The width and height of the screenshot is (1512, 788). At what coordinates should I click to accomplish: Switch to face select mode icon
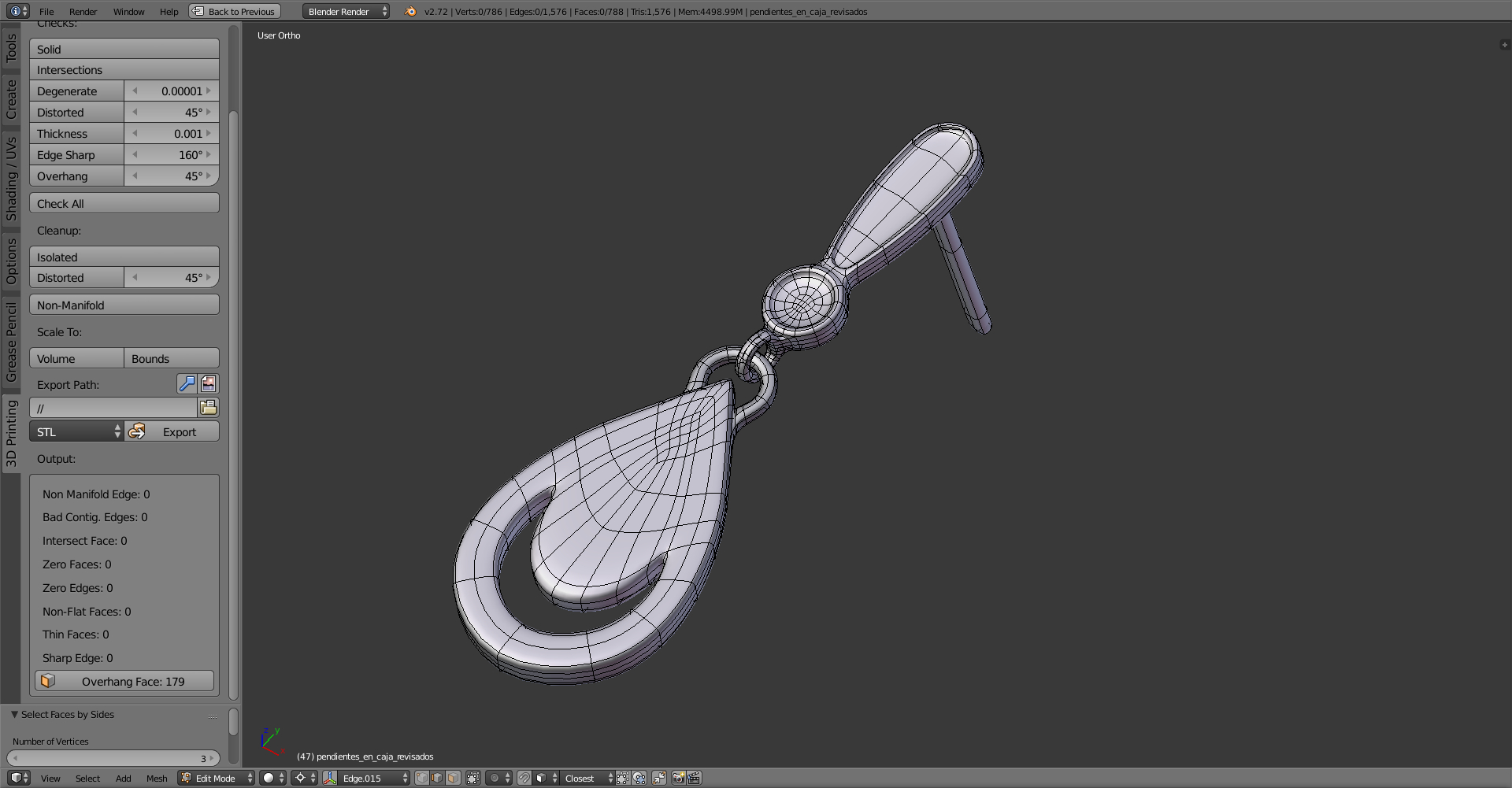(454, 778)
